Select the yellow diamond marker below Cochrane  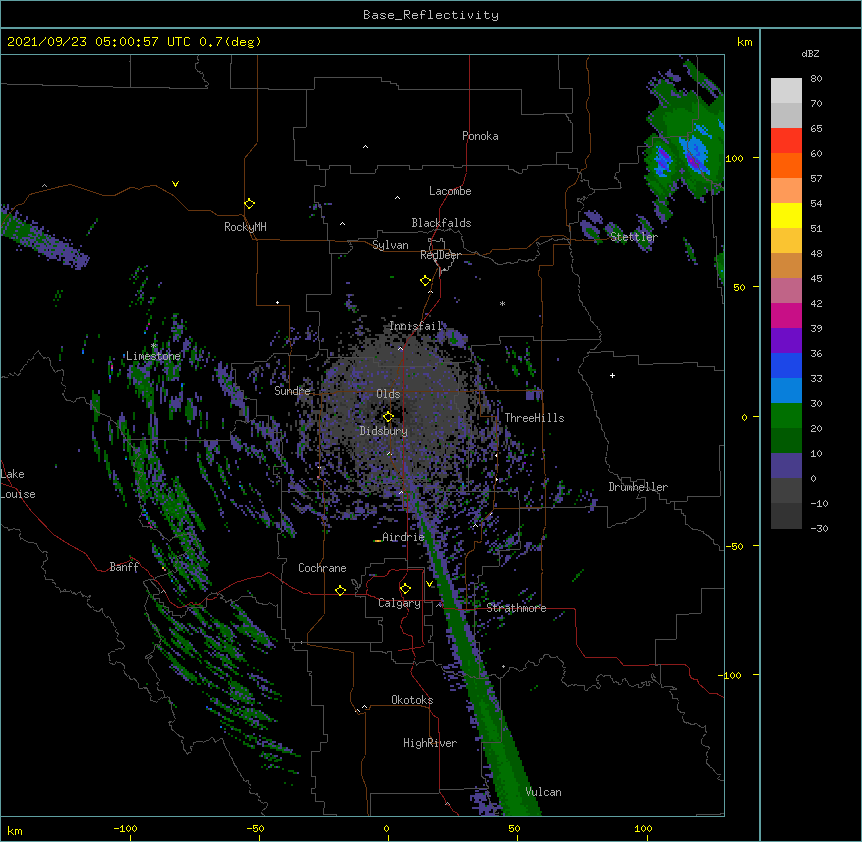[340, 590]
